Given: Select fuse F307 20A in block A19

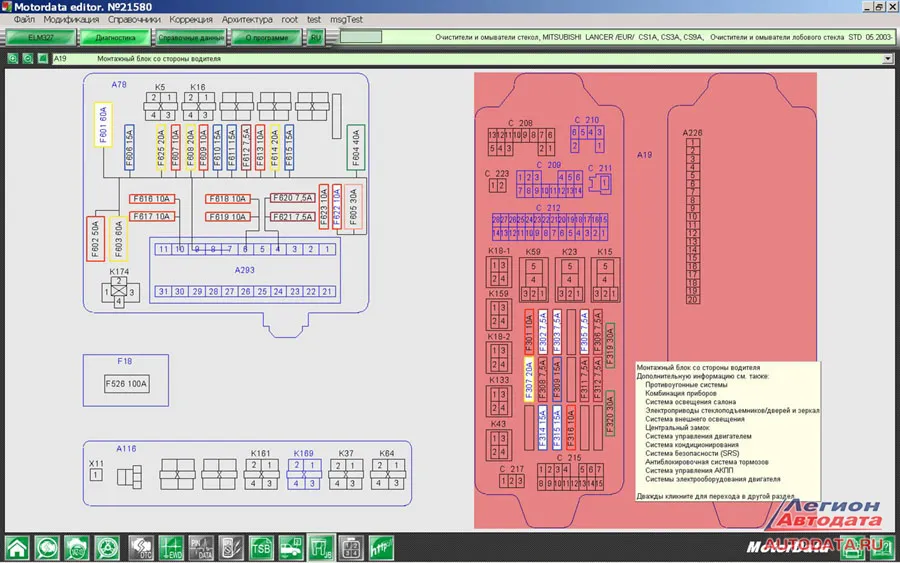Looking at the screenshot, I should point(529,379).
